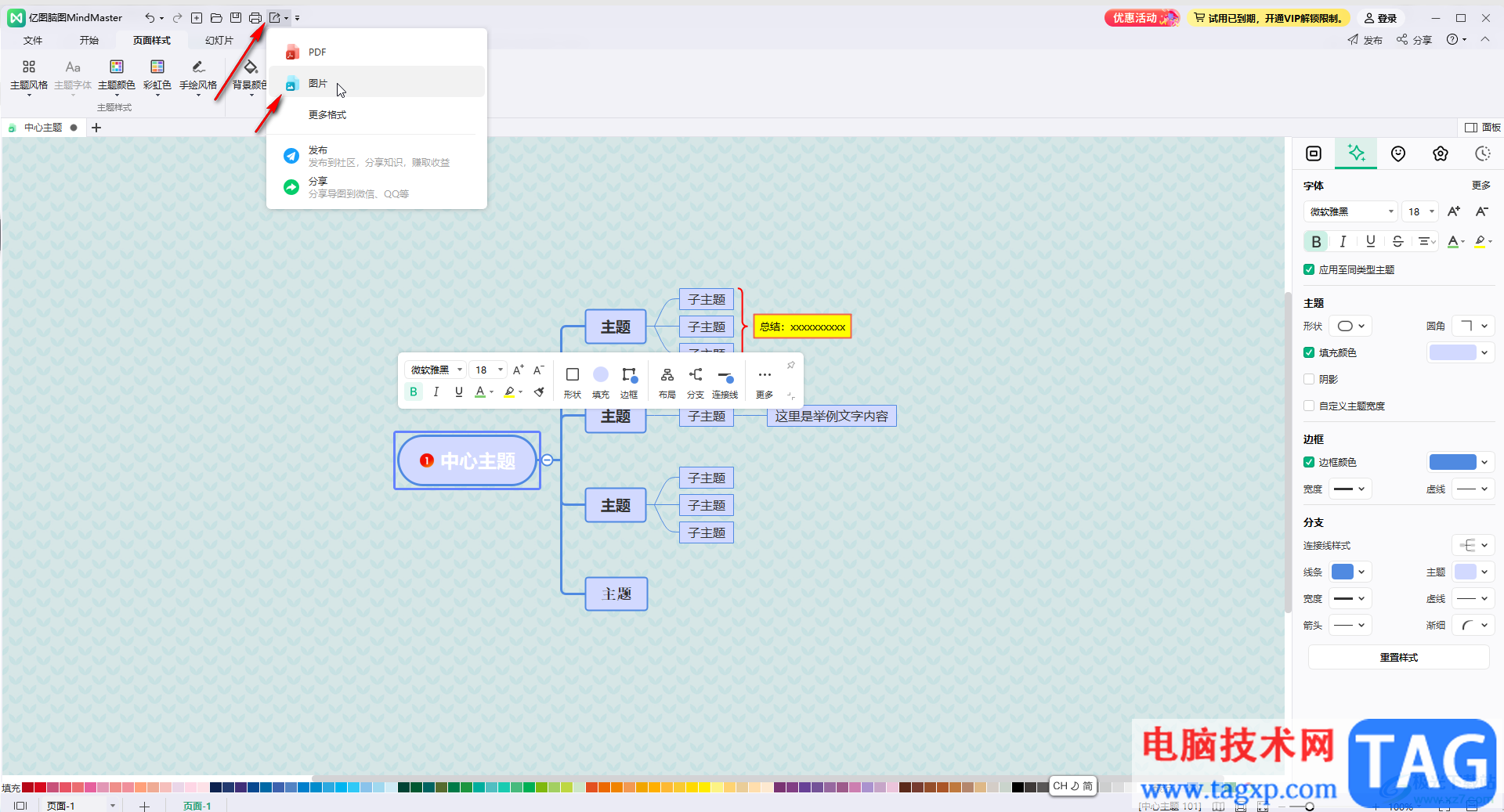Select the yellow 总结 summary box
Screen dimensions: 1504x812
click(802, 327)
